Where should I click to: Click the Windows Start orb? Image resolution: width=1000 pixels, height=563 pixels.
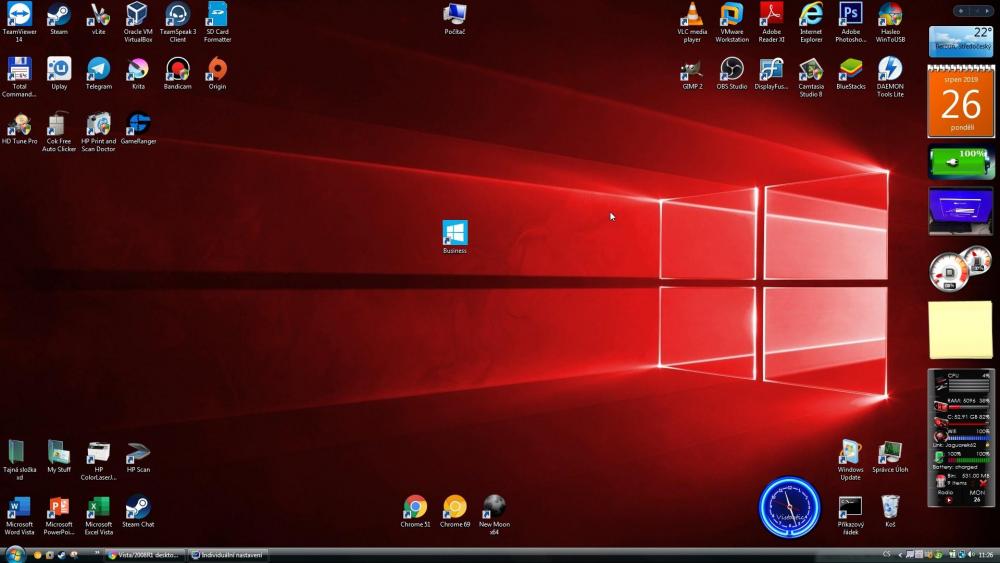point(15,554)
